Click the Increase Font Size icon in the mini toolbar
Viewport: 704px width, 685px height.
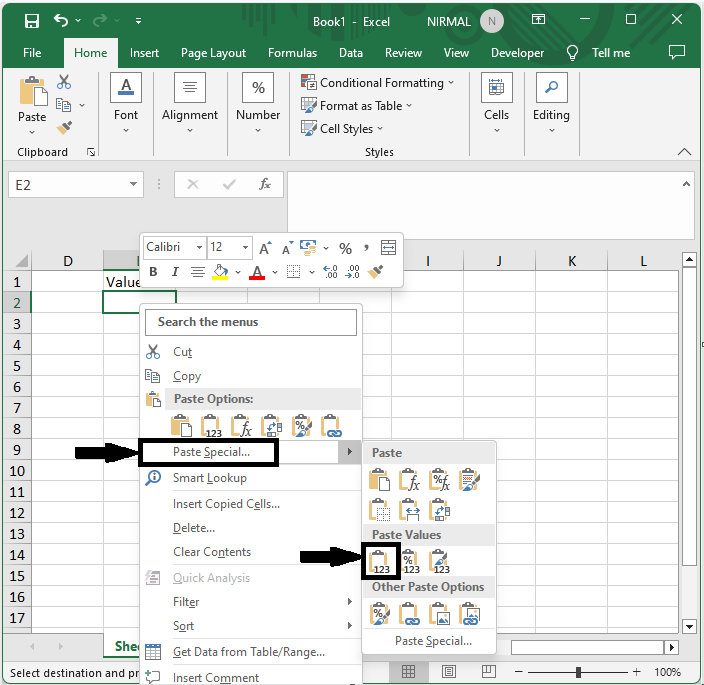265,248
